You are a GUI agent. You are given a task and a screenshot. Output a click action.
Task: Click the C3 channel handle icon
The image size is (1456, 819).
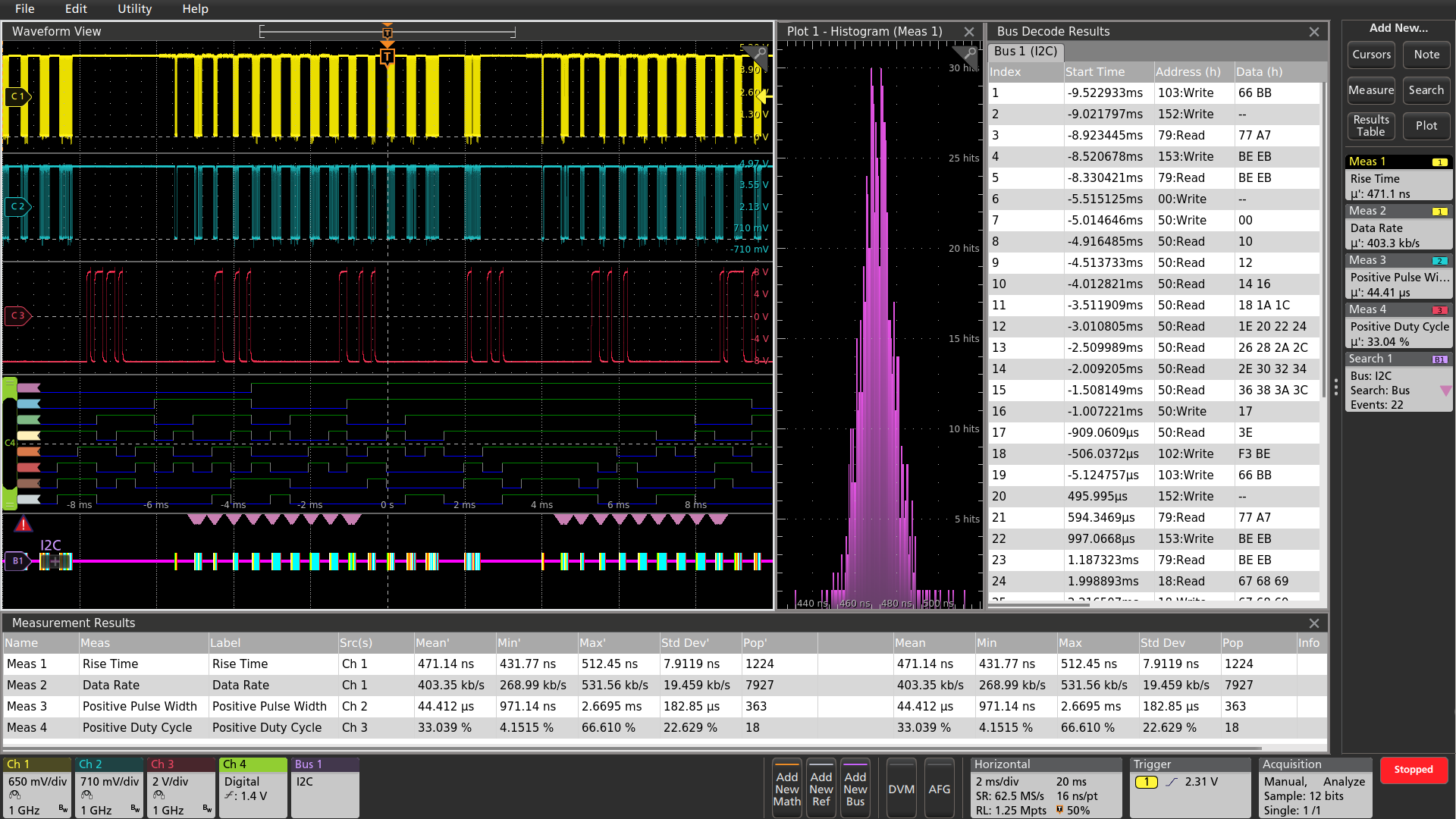(17, 315)
